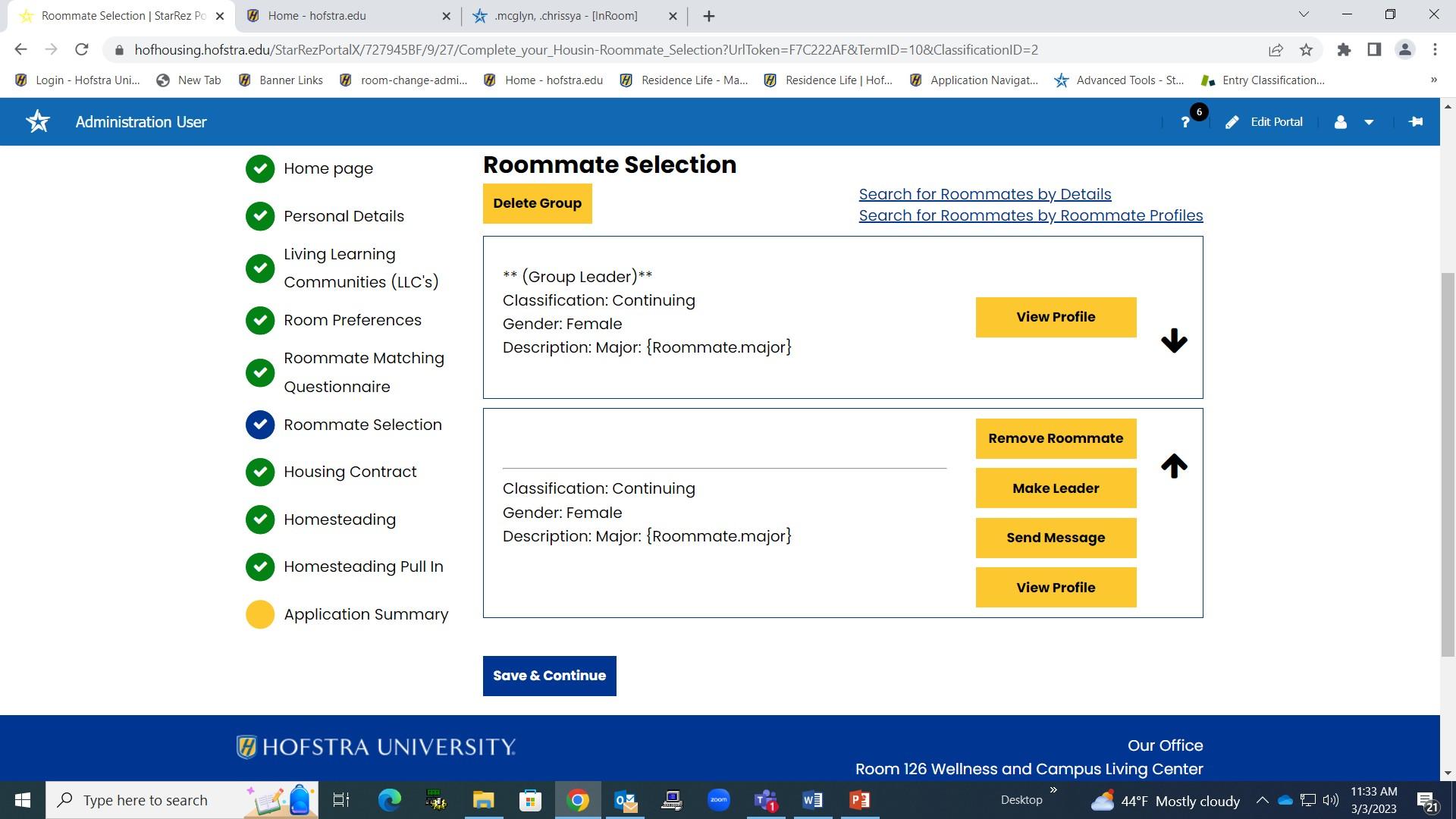Click the page vertical scrollbar thumb

(1448, 463)
